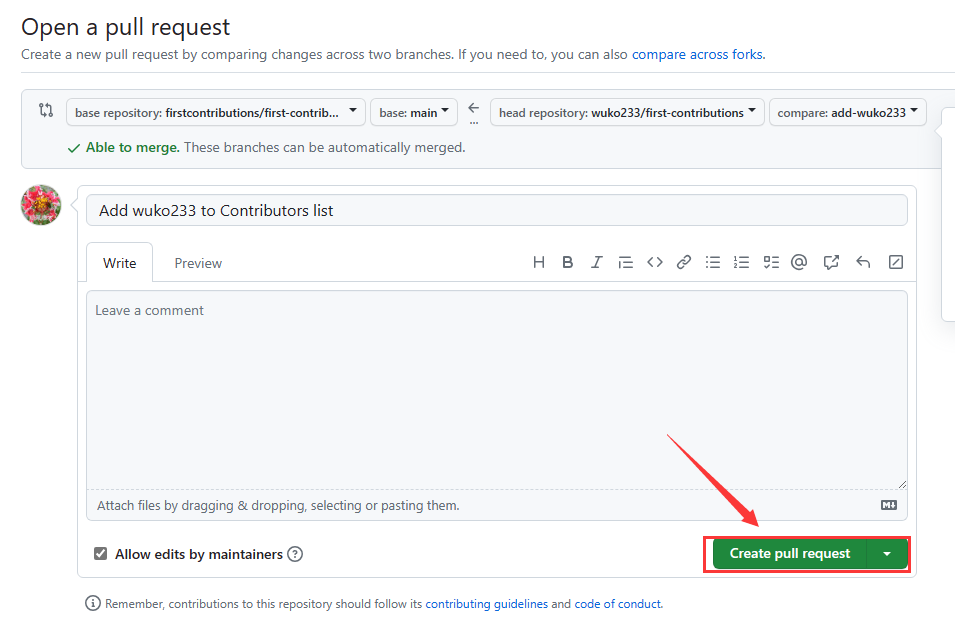Click the italic formatting icon
Image resolution: width=955 pixels, height=625 pixels.
[x=597, y=263]
